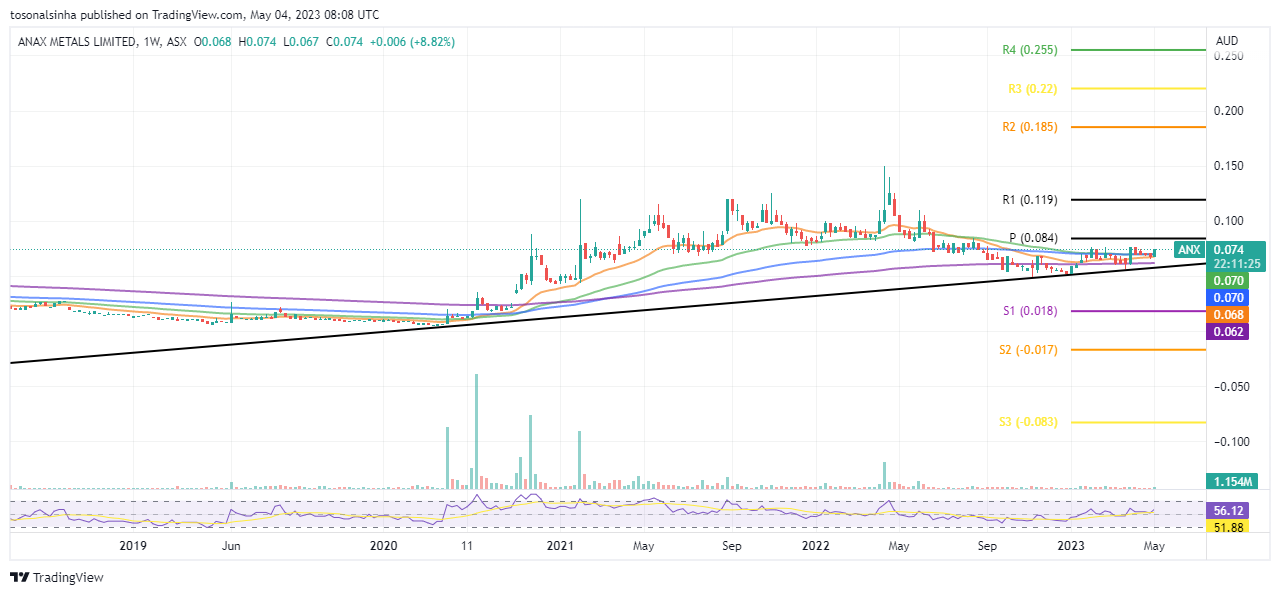This screenshot has width=1280, height=595.
Task: Open the AUD currency selector on price axis
Action: coord(1226,41)
